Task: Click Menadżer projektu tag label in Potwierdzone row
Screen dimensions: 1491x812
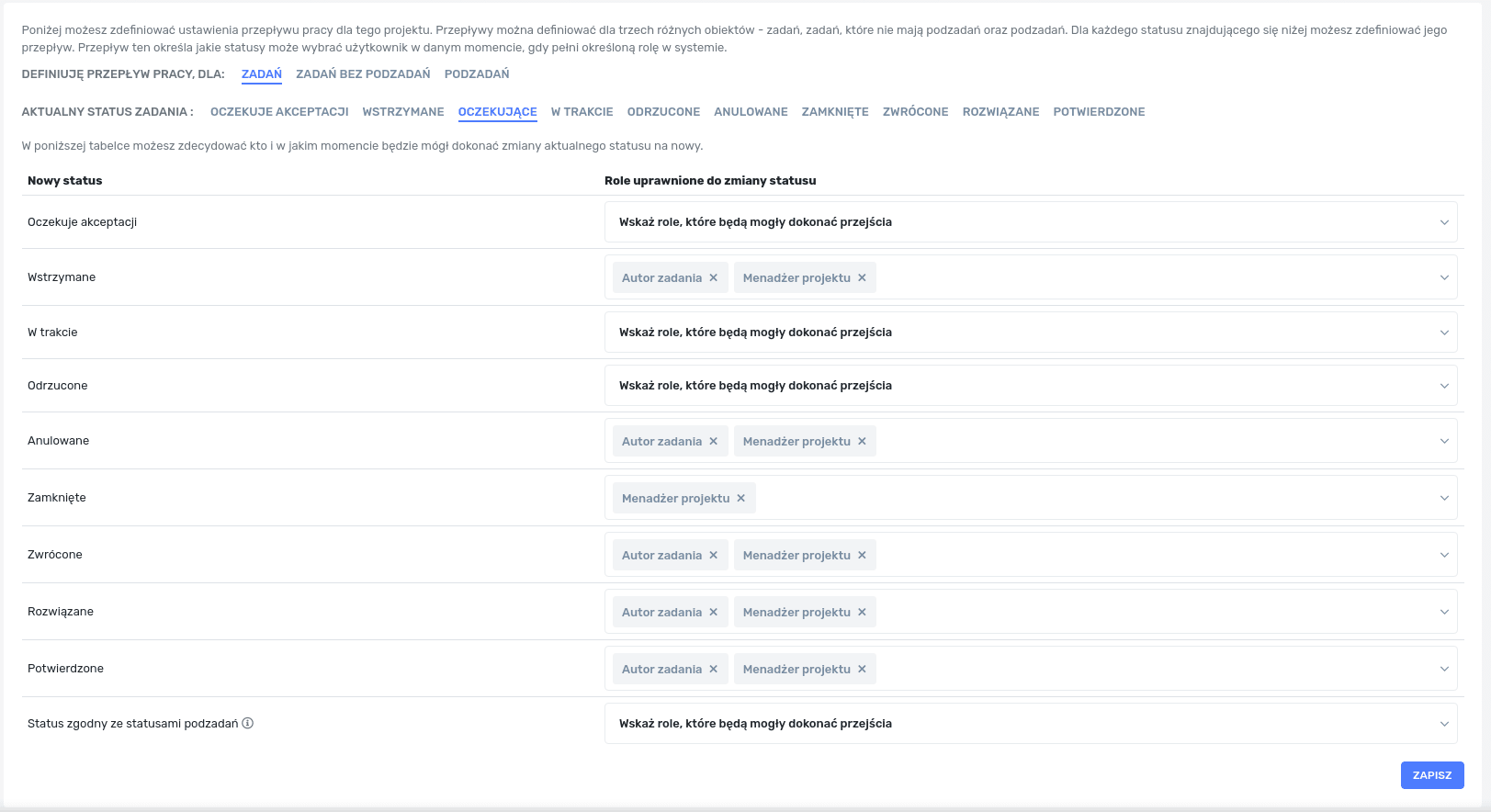Action: 796,669
